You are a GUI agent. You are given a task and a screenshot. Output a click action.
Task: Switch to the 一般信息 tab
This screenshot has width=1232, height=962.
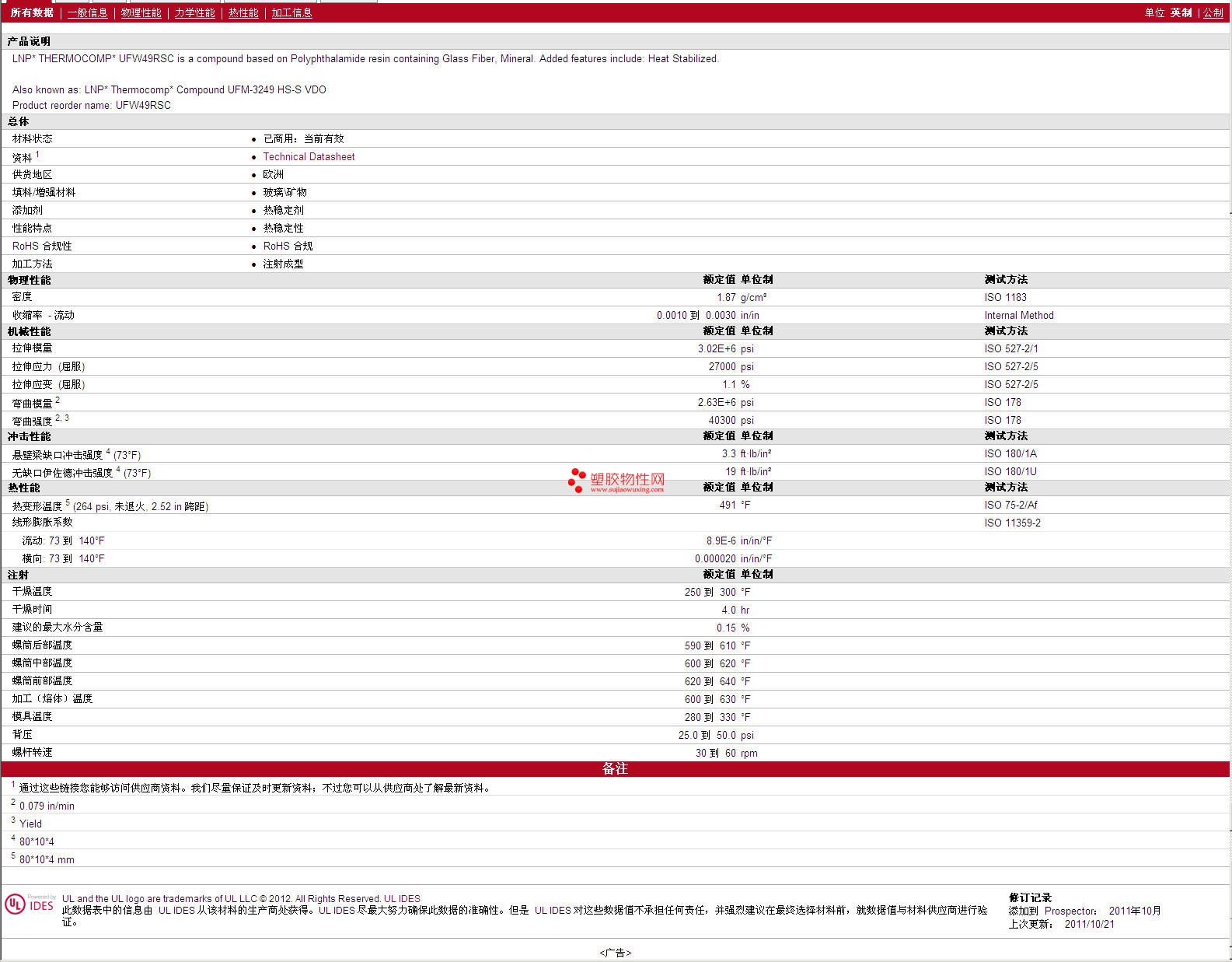pos(87,13)
